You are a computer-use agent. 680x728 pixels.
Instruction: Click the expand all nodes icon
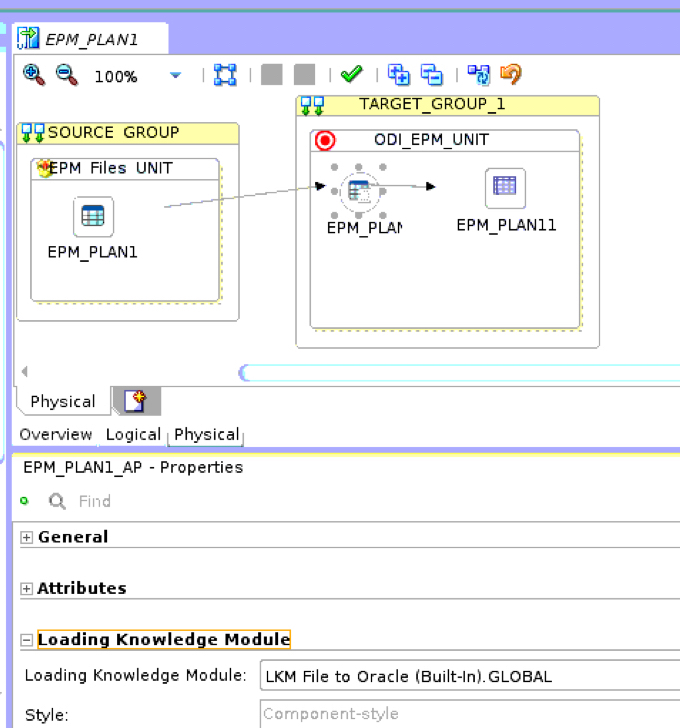click(x=399, y=75)
